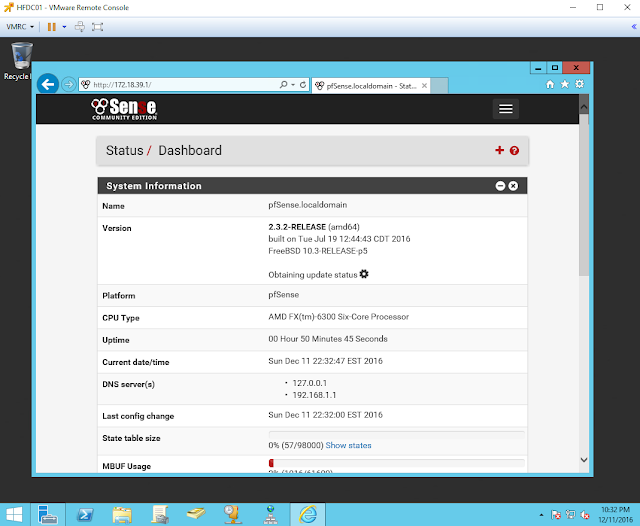Show hidden system tray icons arrow

point(541,515)
